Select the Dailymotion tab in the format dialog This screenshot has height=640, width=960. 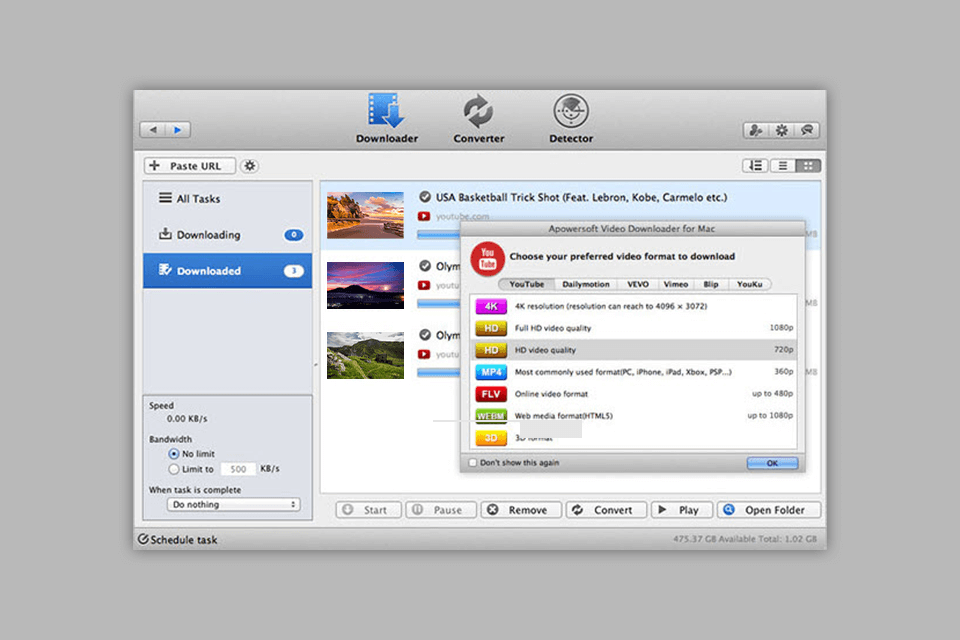pyautogui.click(x=585, y=284)
